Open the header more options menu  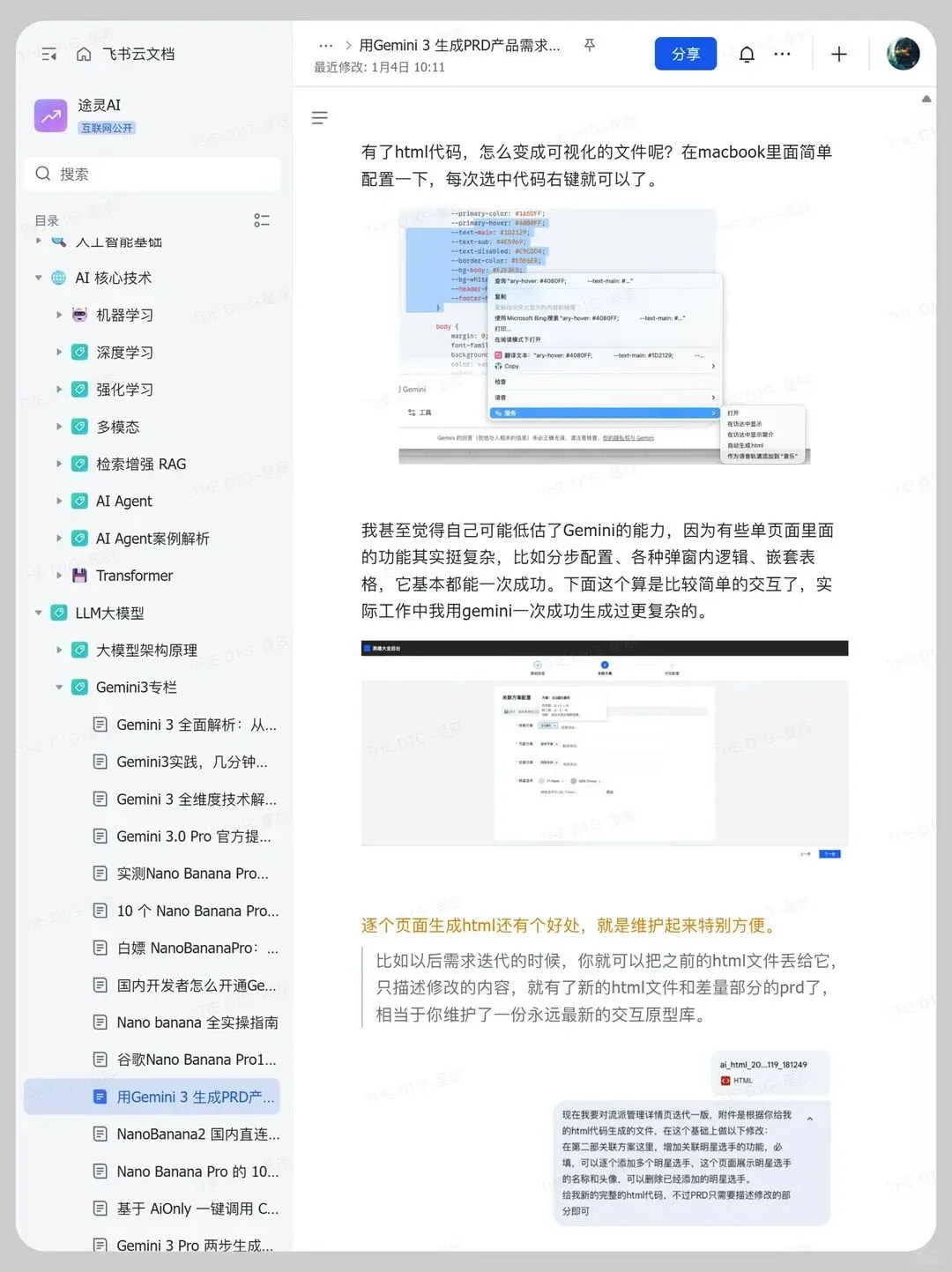point(782,55)
